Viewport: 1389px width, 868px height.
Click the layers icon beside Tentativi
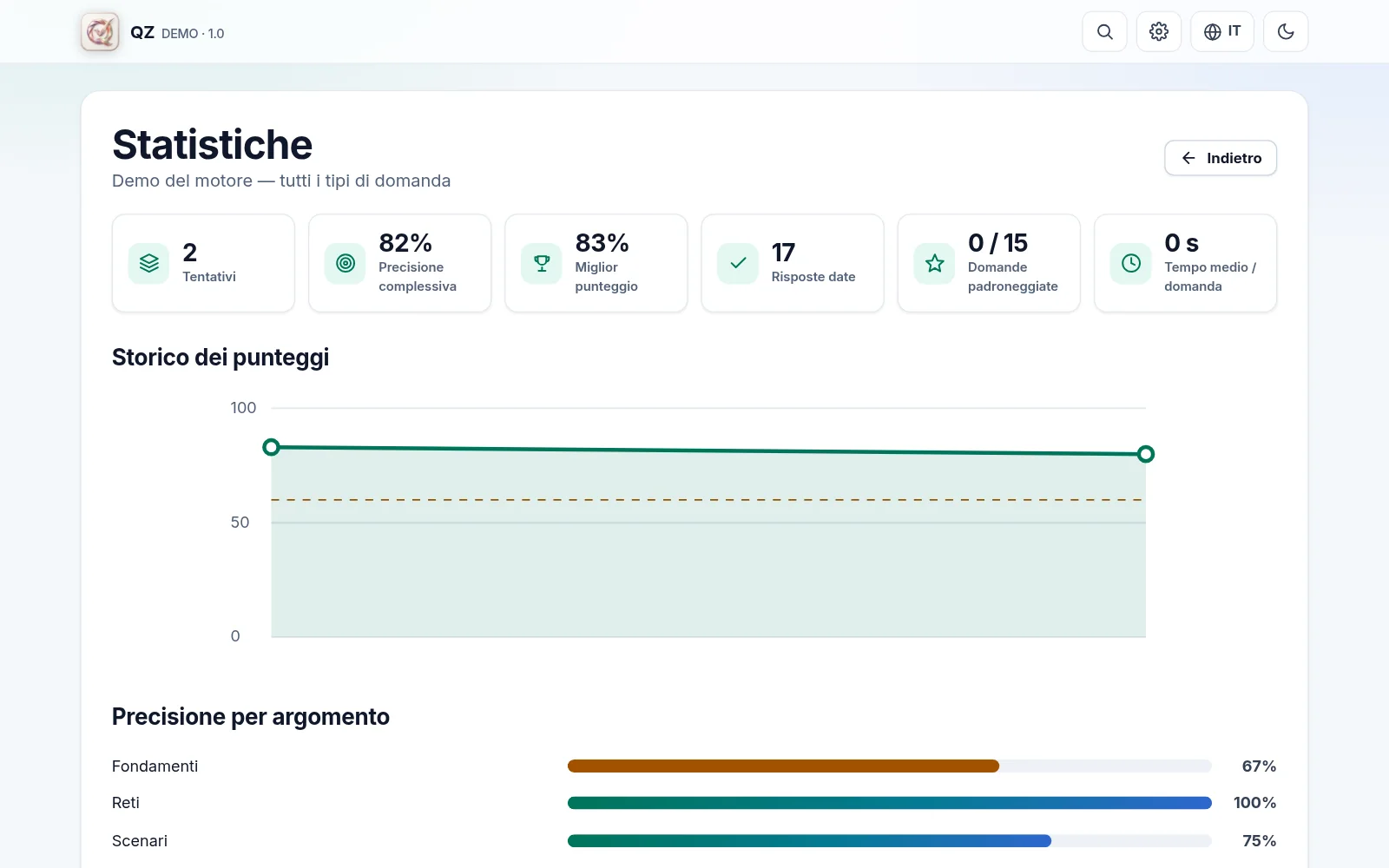click(x=148, y=263)
